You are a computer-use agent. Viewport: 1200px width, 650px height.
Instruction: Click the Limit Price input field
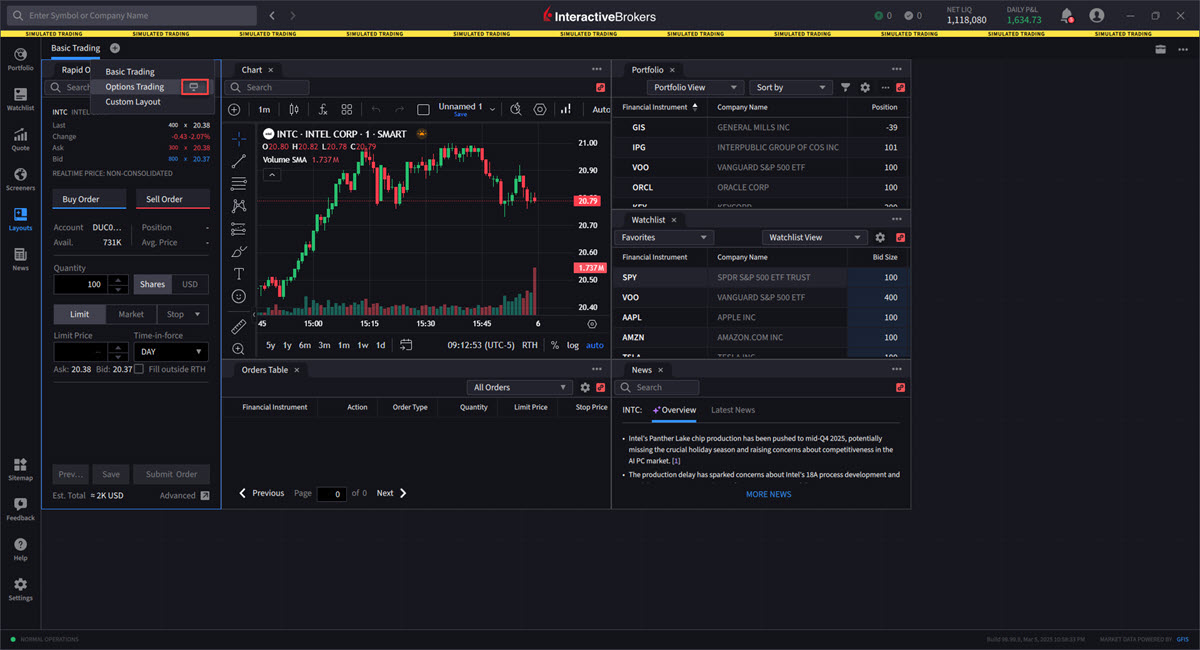click(80, 352)
